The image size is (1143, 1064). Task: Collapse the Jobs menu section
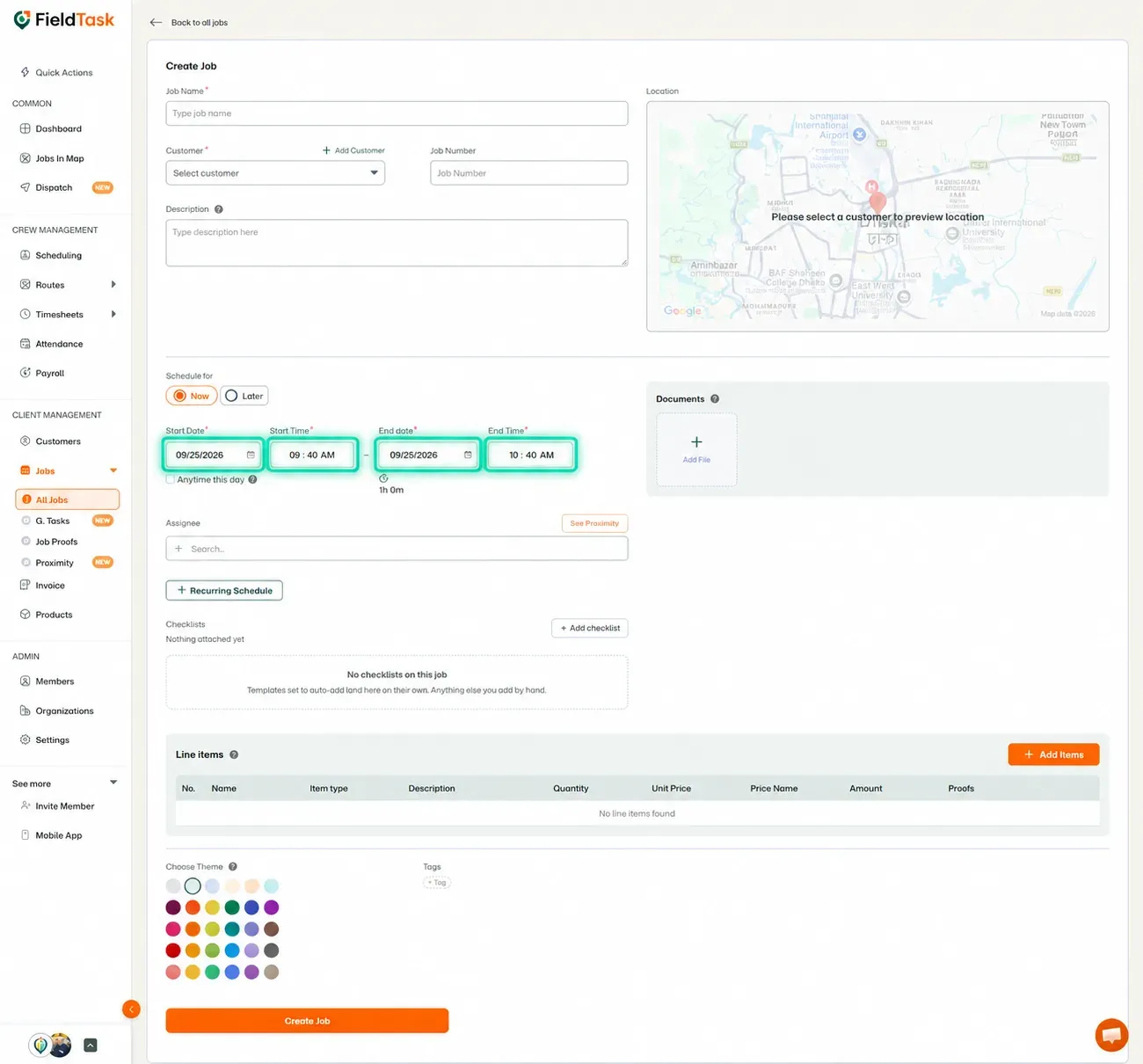pos(113,470)
